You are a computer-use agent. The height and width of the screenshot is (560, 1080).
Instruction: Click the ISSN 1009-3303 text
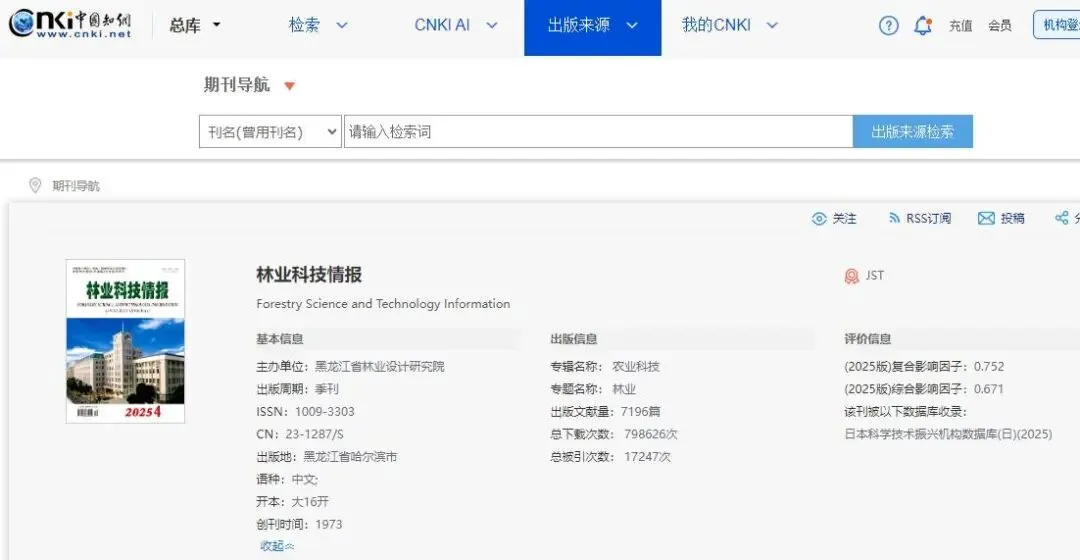tap(305, 412)
